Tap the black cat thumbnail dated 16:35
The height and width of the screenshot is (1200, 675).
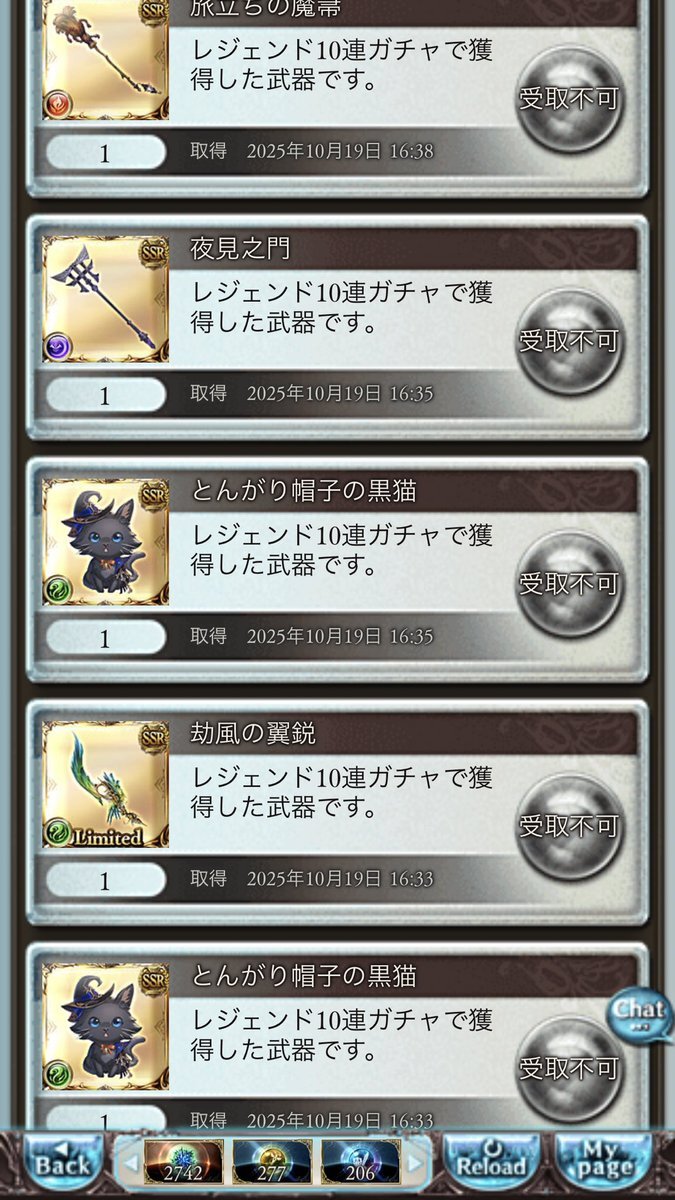tap(105, 542)
